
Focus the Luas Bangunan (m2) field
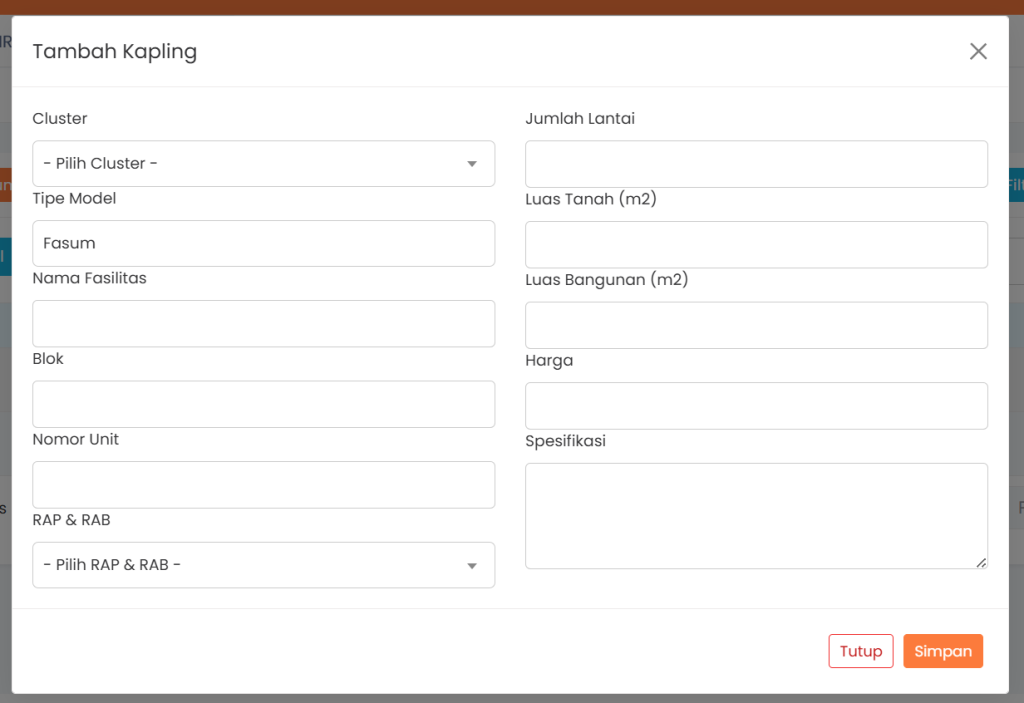[756, 325]
